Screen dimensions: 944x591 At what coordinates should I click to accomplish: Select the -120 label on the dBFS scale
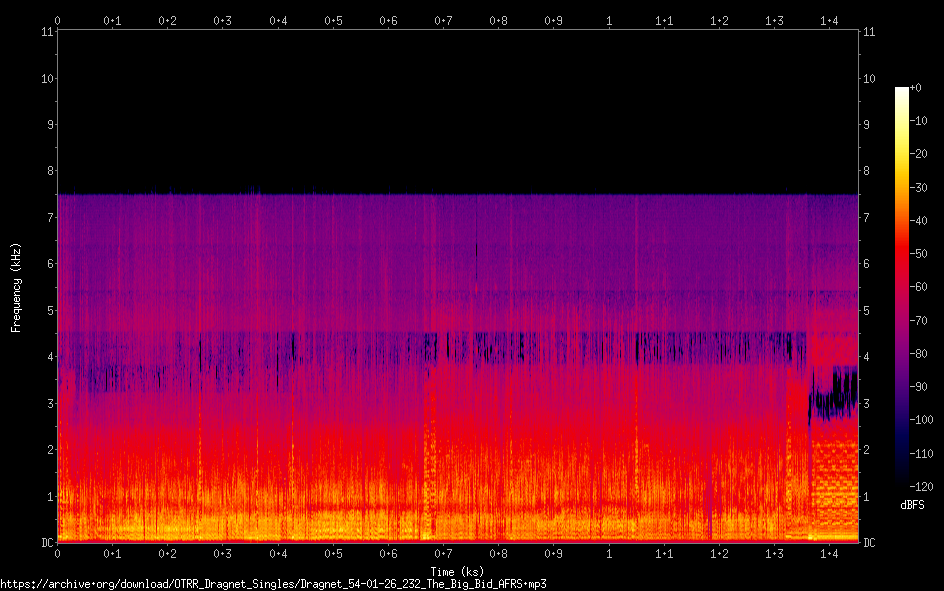pyautogui.click(x=930, y=485)
